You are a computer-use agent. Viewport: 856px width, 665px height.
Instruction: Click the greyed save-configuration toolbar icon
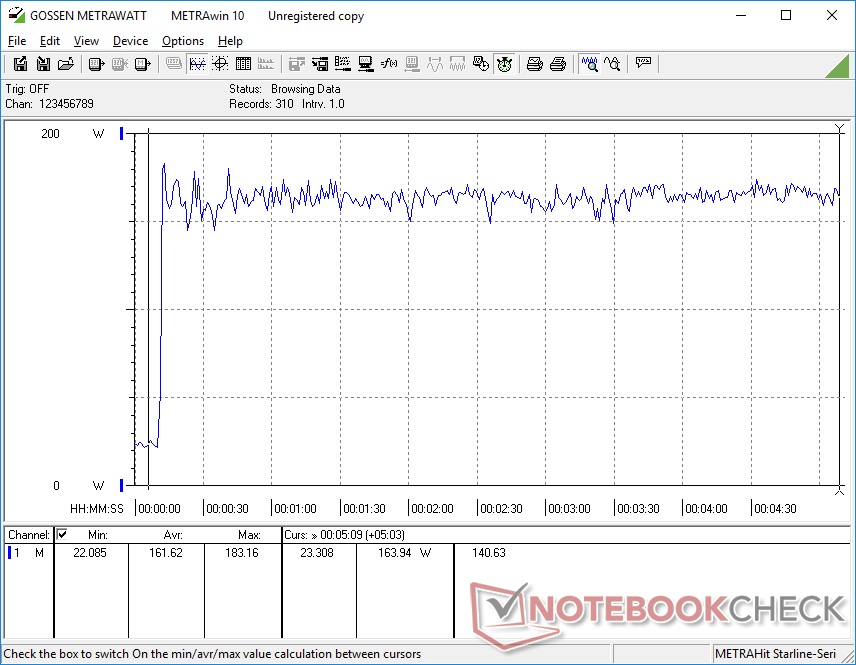(x=296, y=64)
